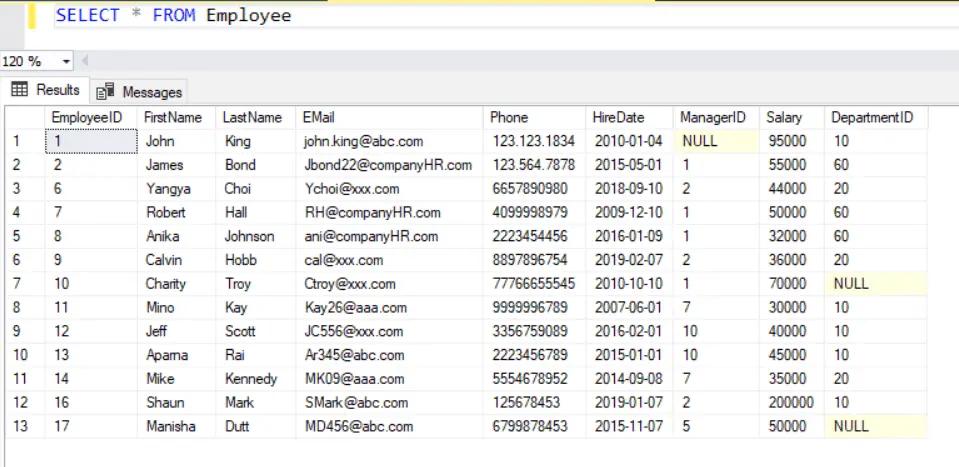Click the email cell john.king@abc.com
The height and width of the screenshot is (467, 959).
tap(363, 142)
